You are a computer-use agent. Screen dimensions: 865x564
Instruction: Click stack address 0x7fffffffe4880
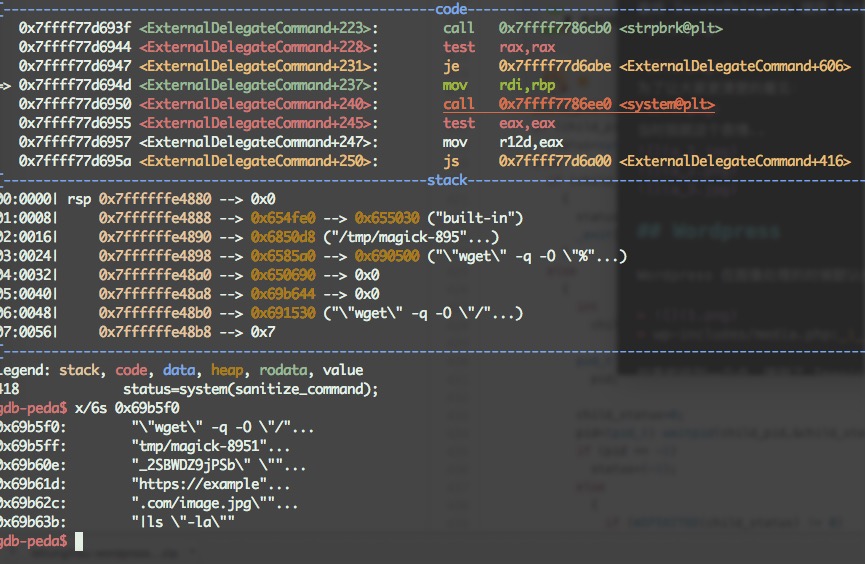tap(155, 199)
